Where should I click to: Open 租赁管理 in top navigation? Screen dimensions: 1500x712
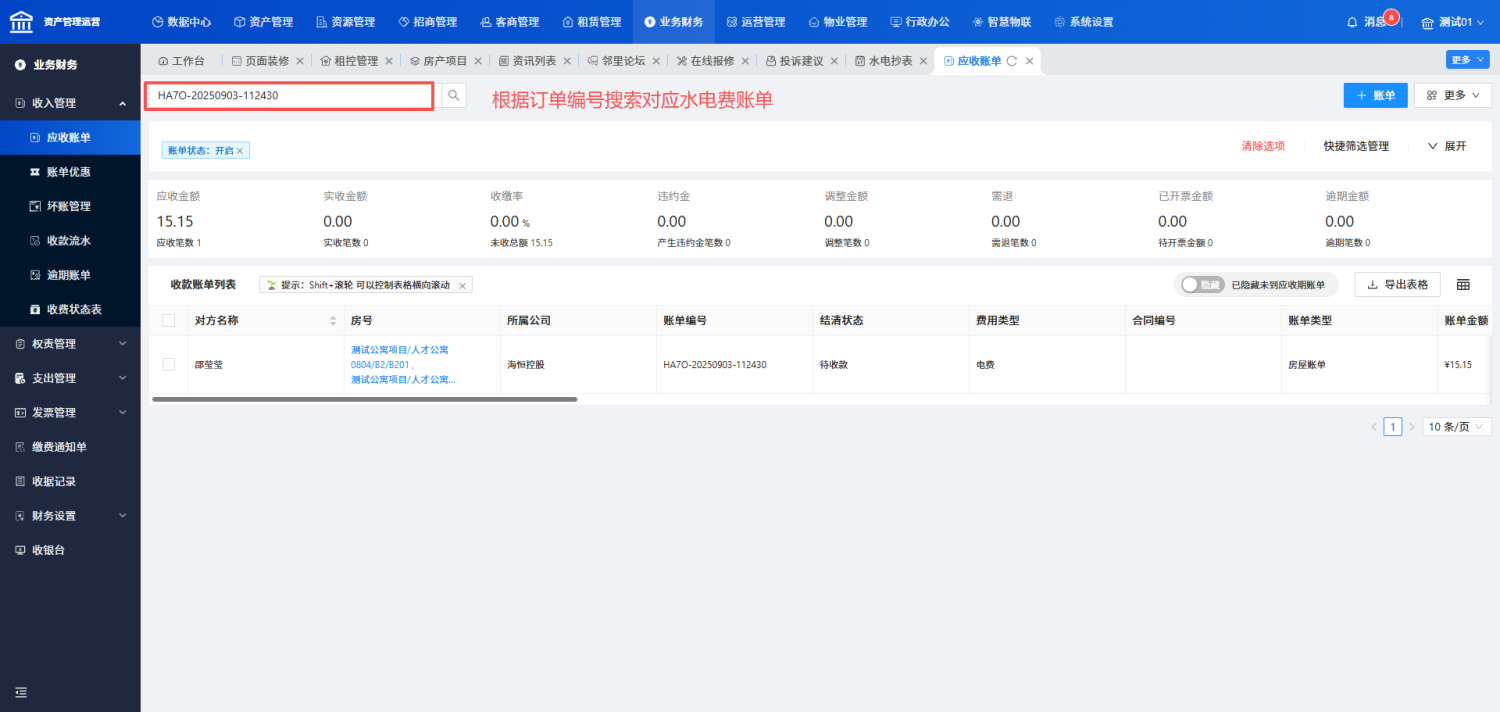click(591, 22)
